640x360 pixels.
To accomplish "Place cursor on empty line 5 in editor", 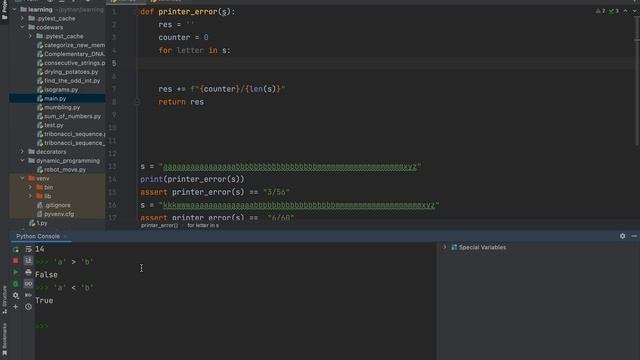I will pos(386,63).
